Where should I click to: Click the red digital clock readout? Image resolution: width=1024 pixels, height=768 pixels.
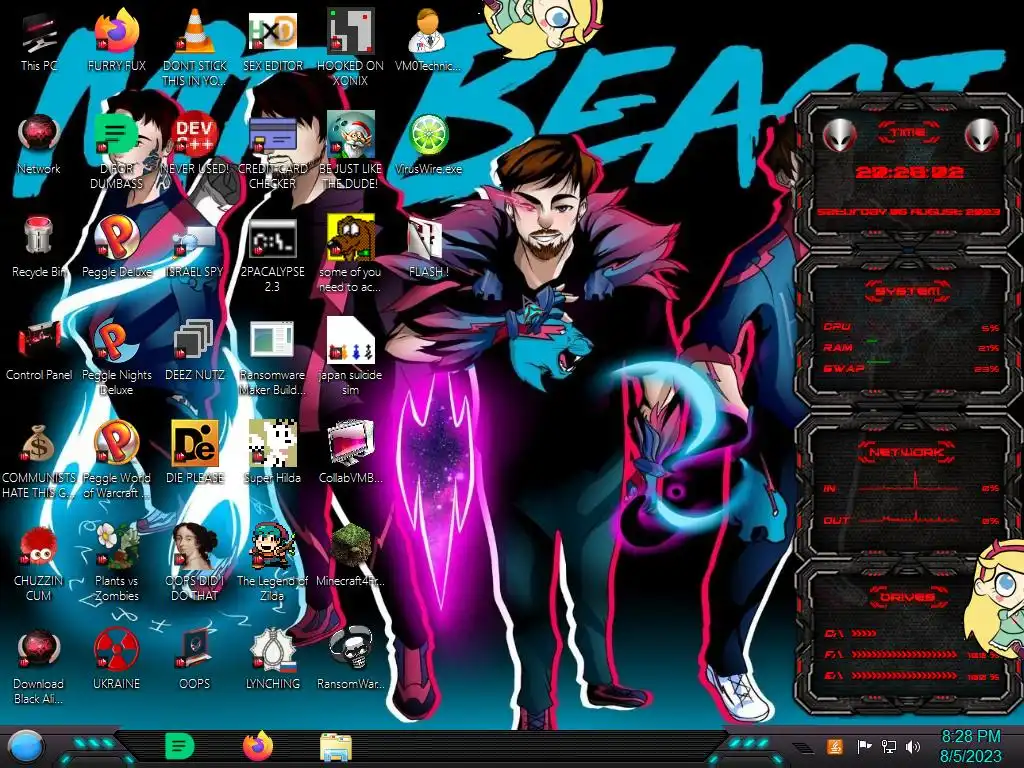click(x=909, y=172)
